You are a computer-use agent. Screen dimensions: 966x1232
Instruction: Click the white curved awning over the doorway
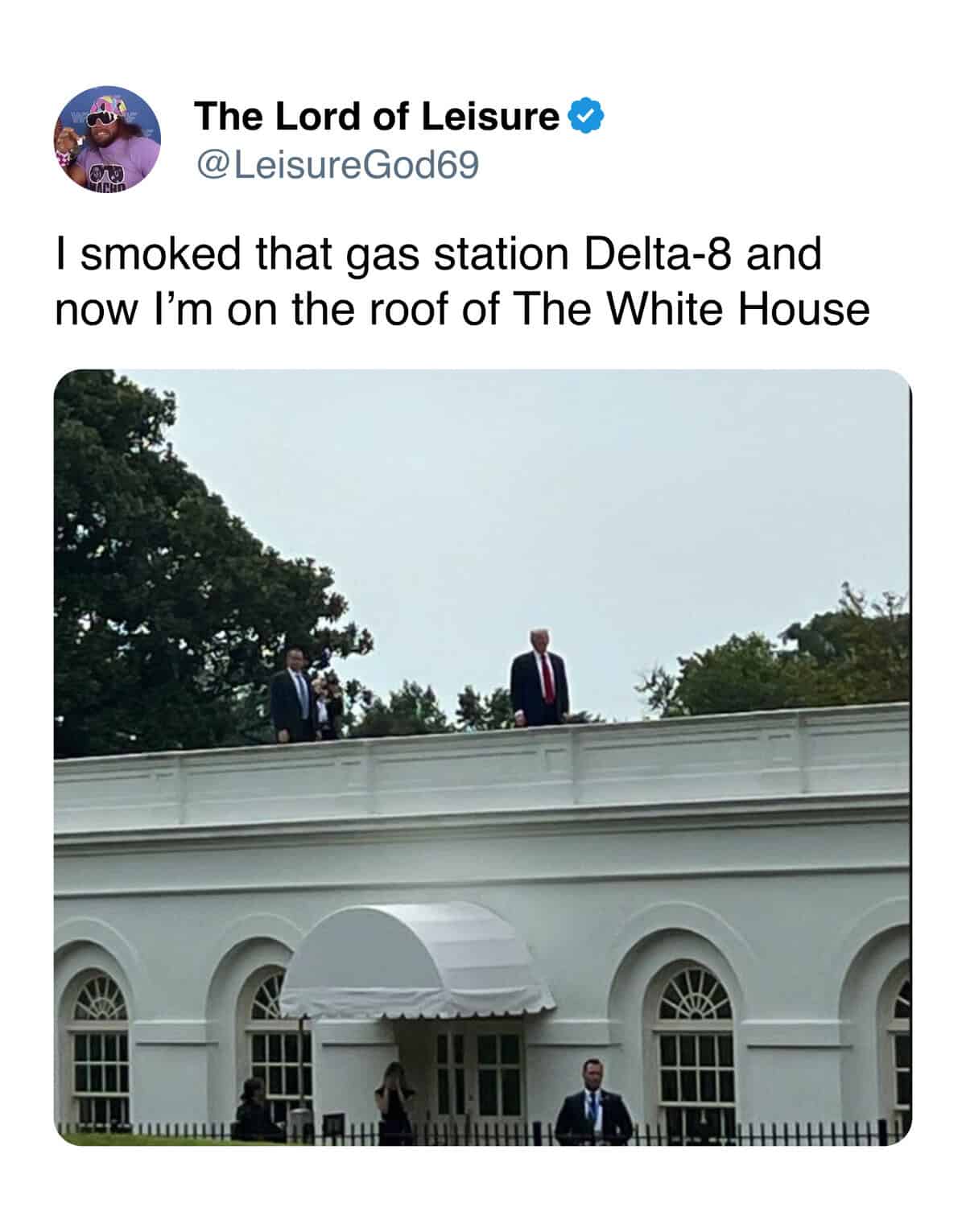[416, 959]
